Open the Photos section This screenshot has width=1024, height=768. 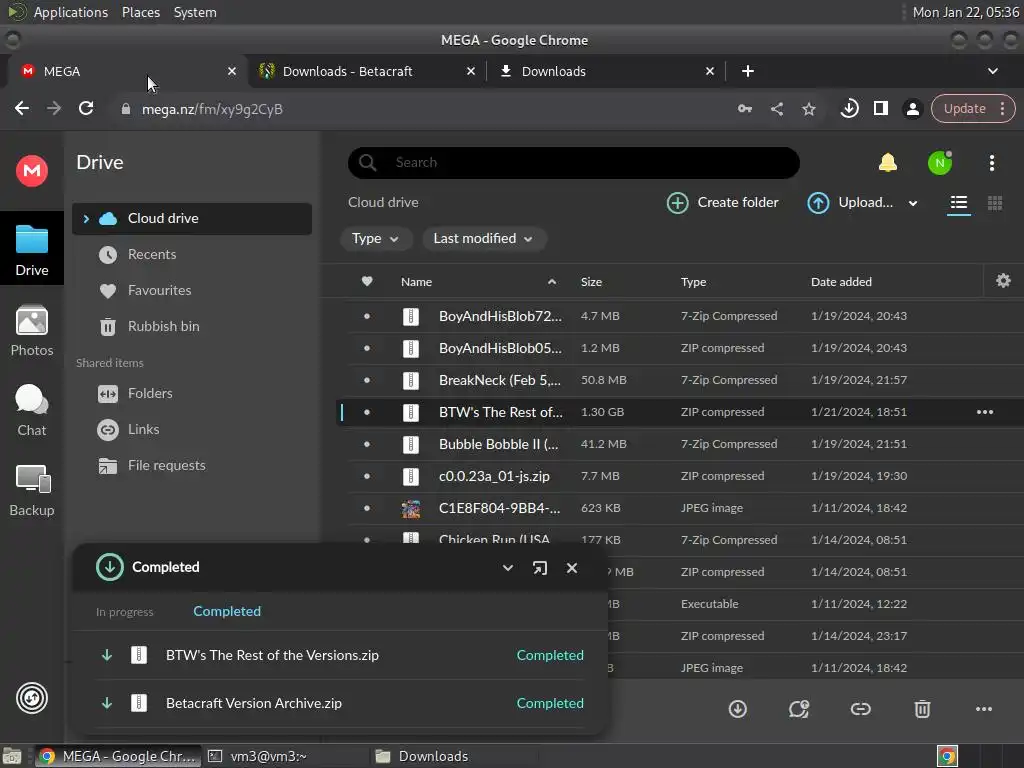[x=31, y=330]
